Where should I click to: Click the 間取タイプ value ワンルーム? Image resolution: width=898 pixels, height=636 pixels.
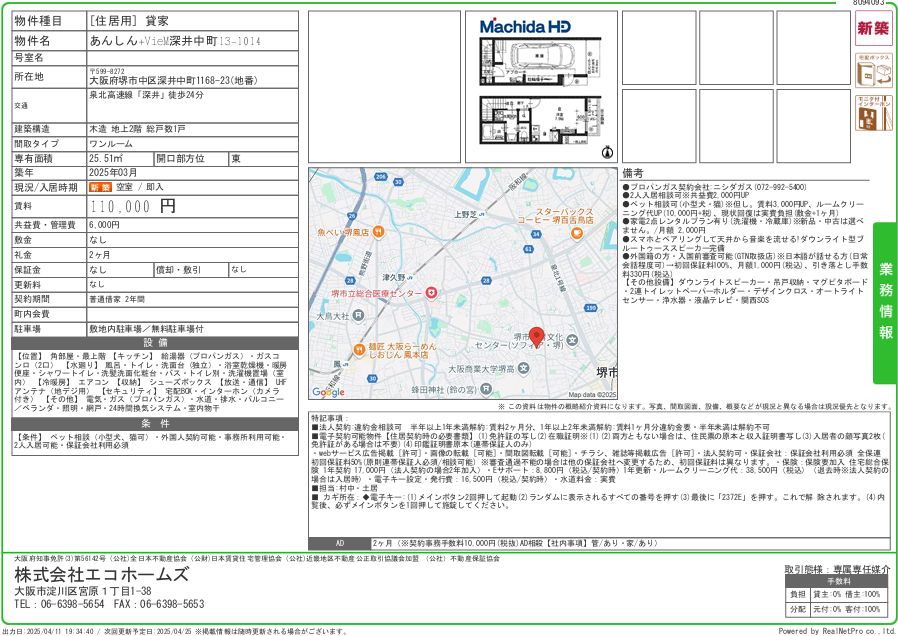(x=111, y=144)
